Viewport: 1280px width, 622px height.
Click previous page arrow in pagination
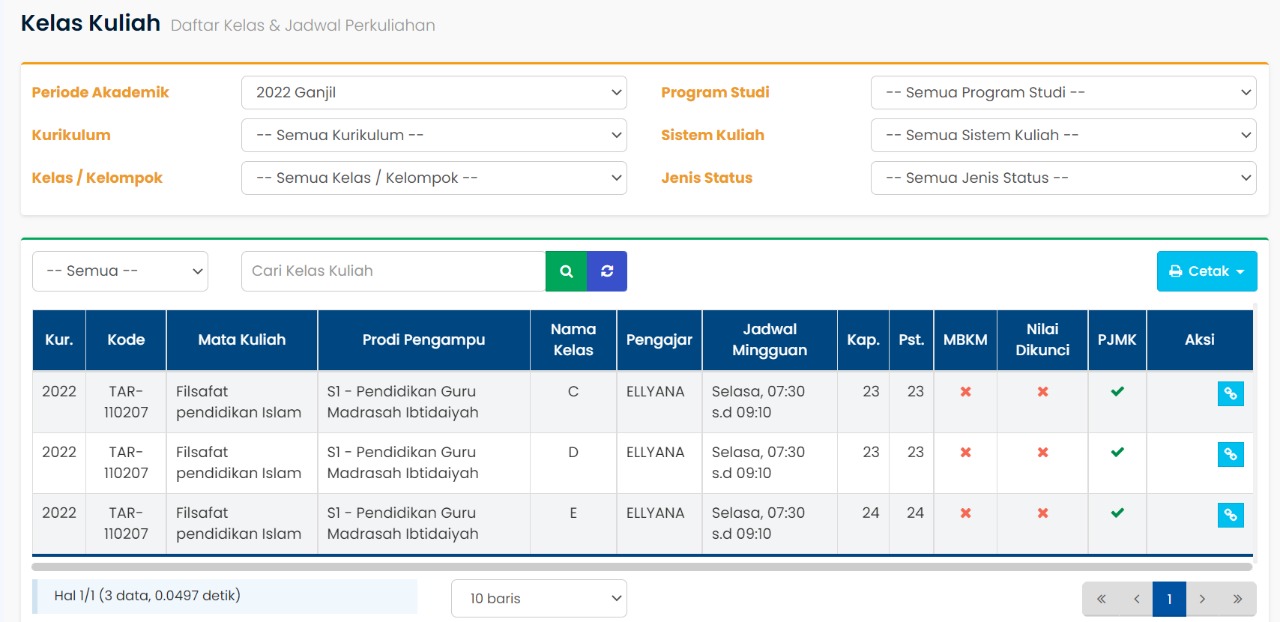click(1136, 599)
